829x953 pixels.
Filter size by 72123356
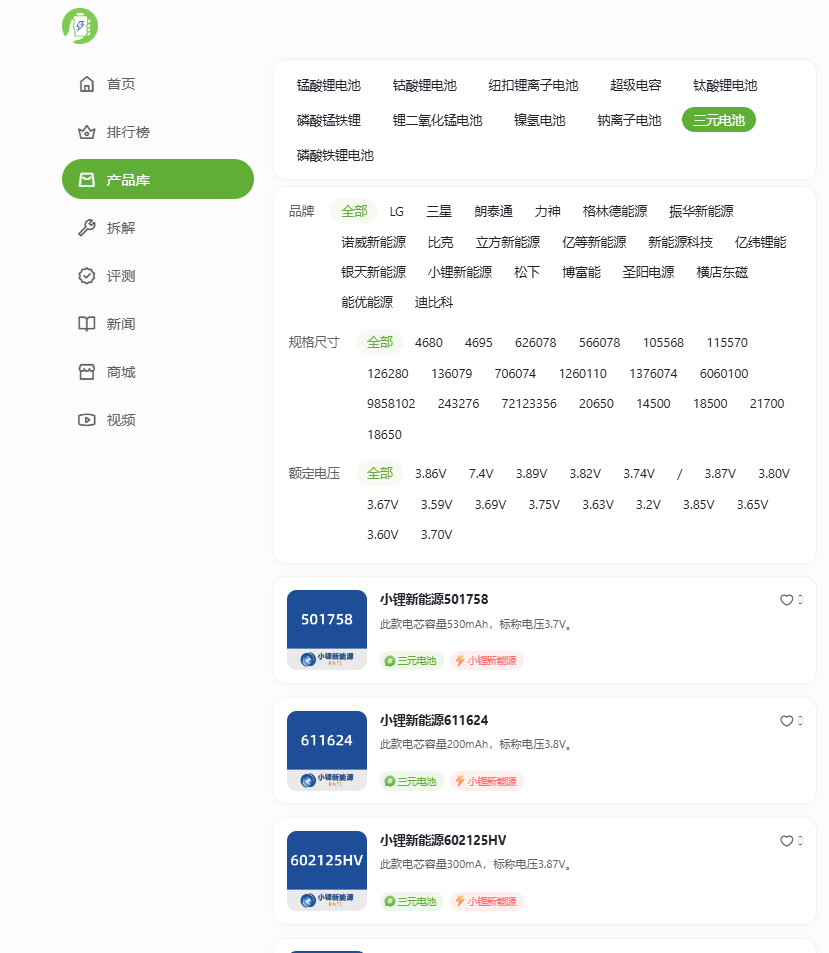click(529, 404)
